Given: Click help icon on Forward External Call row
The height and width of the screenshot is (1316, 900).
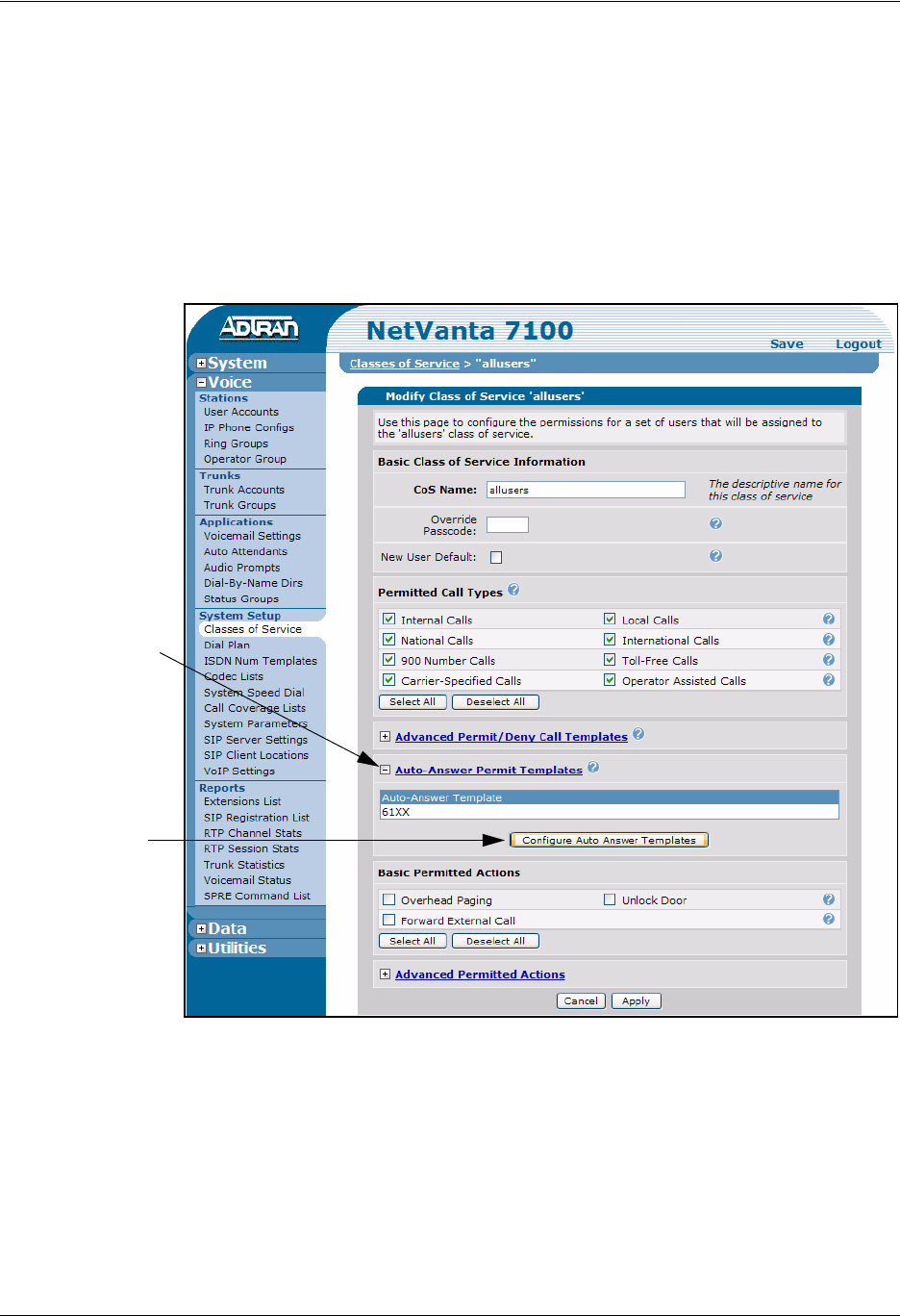Looking at the screenshot, I should pyautogui.click(x=829, y=920).
